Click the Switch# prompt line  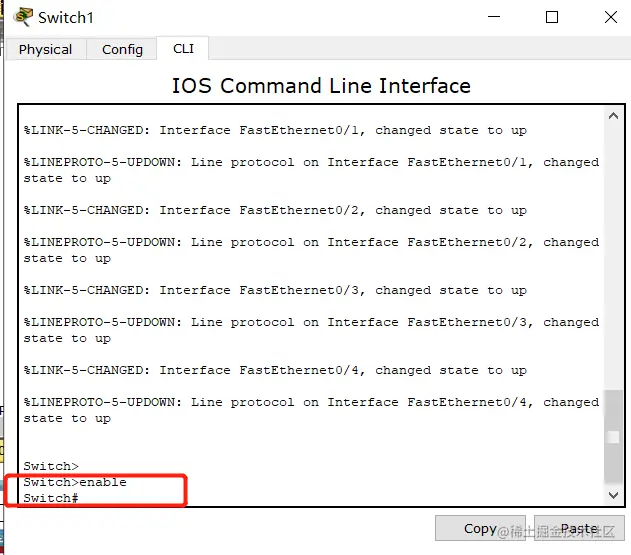tap(51, 498)
